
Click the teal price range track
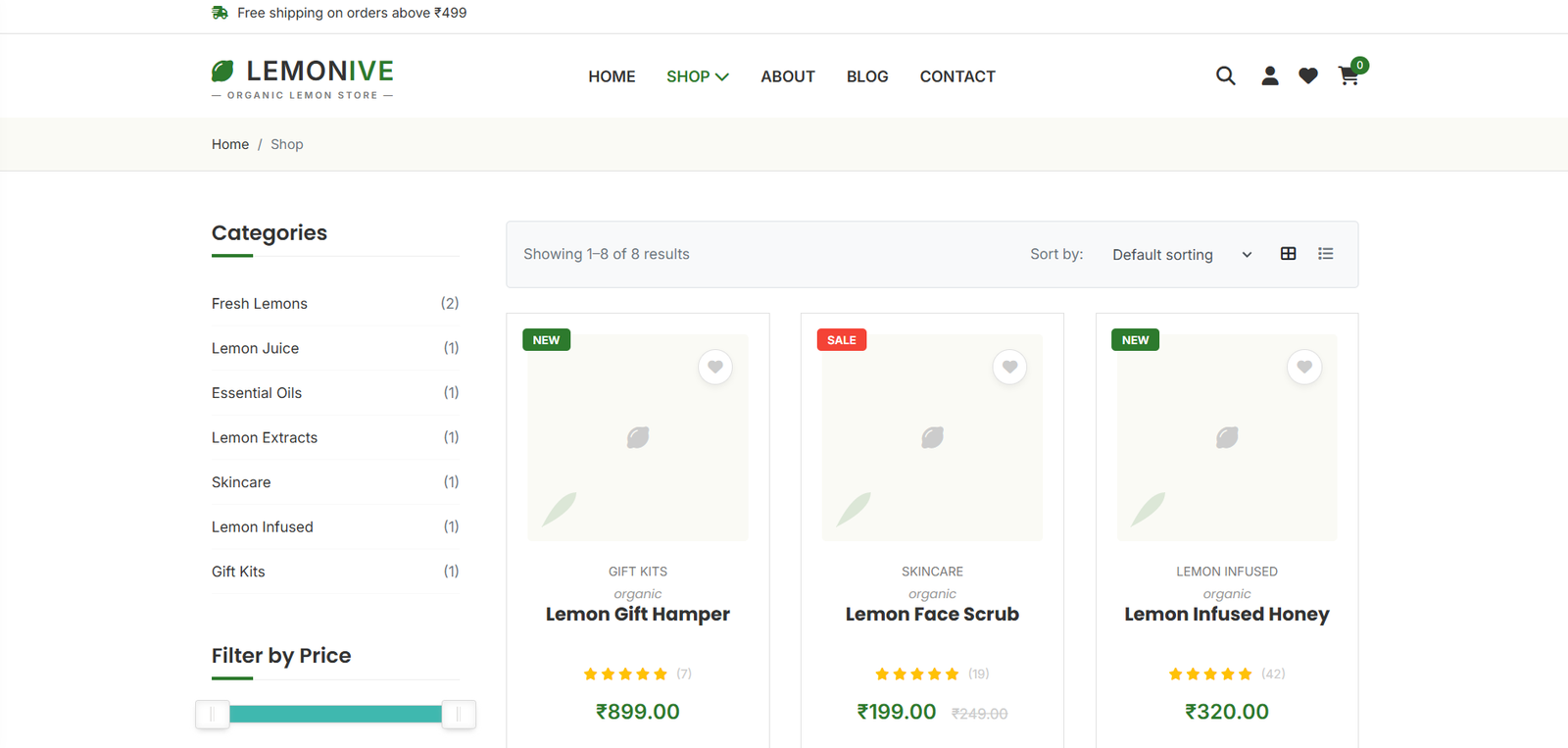(335, 714)
